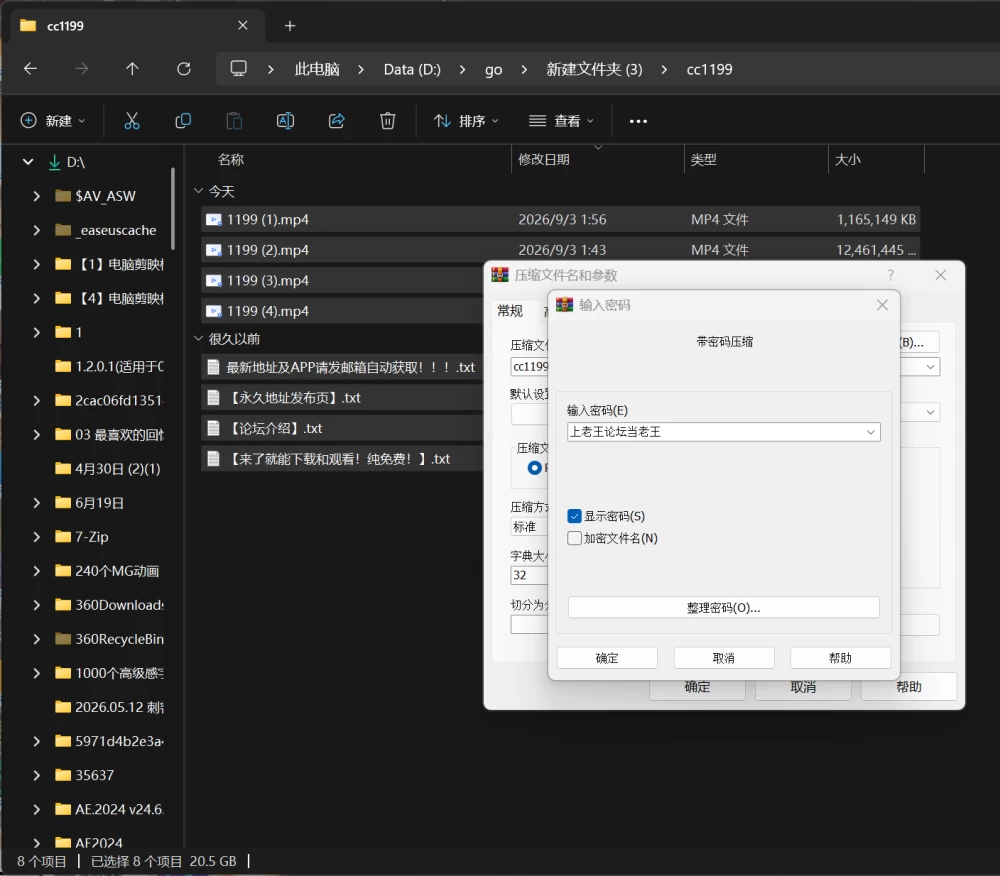Click the Refresh icon in navigation bar
The width and height of the screenshot is (1000, 876).
tap(184, 69)
